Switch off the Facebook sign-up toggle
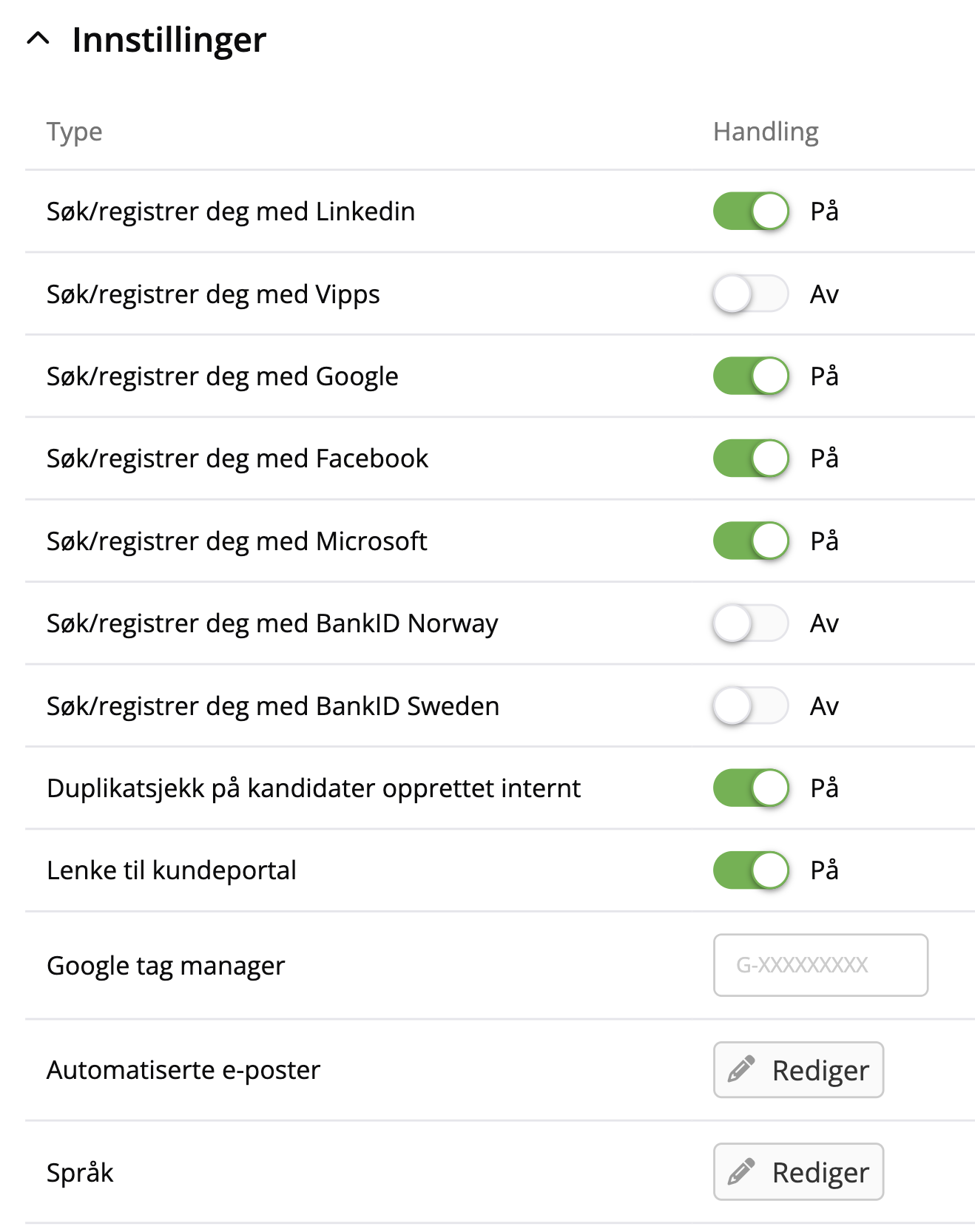 pyautogui.click(x=751, y=458)
